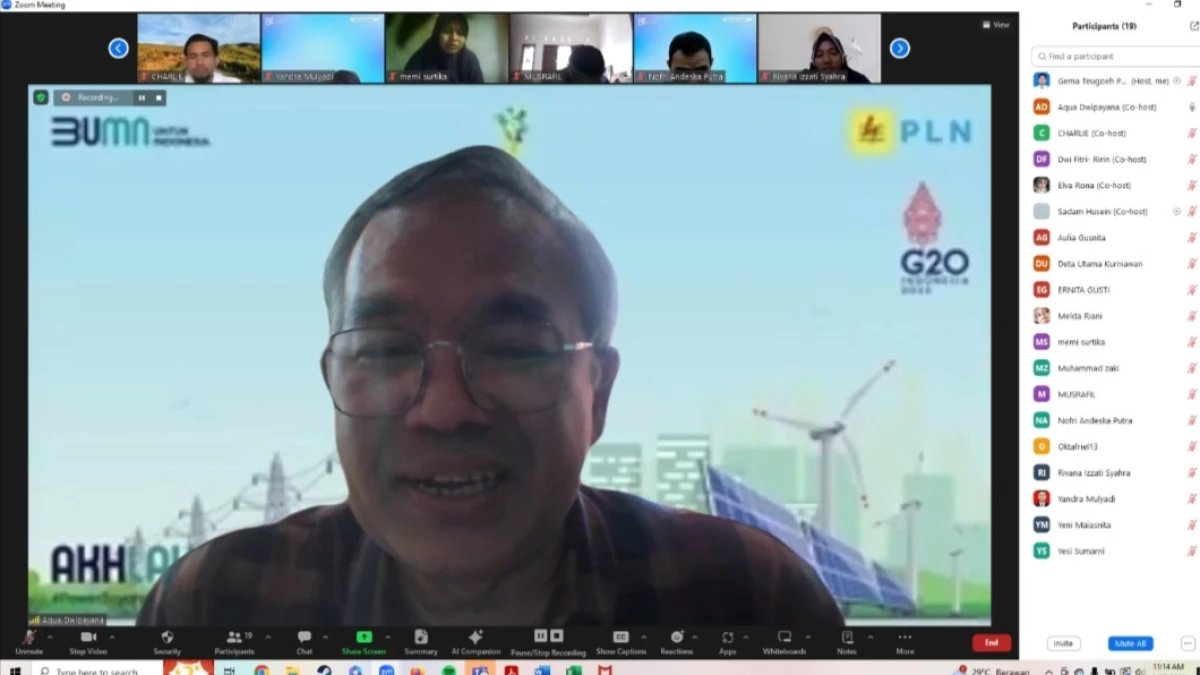Stop recording from the top recording indicator

[x=158, y=98]
